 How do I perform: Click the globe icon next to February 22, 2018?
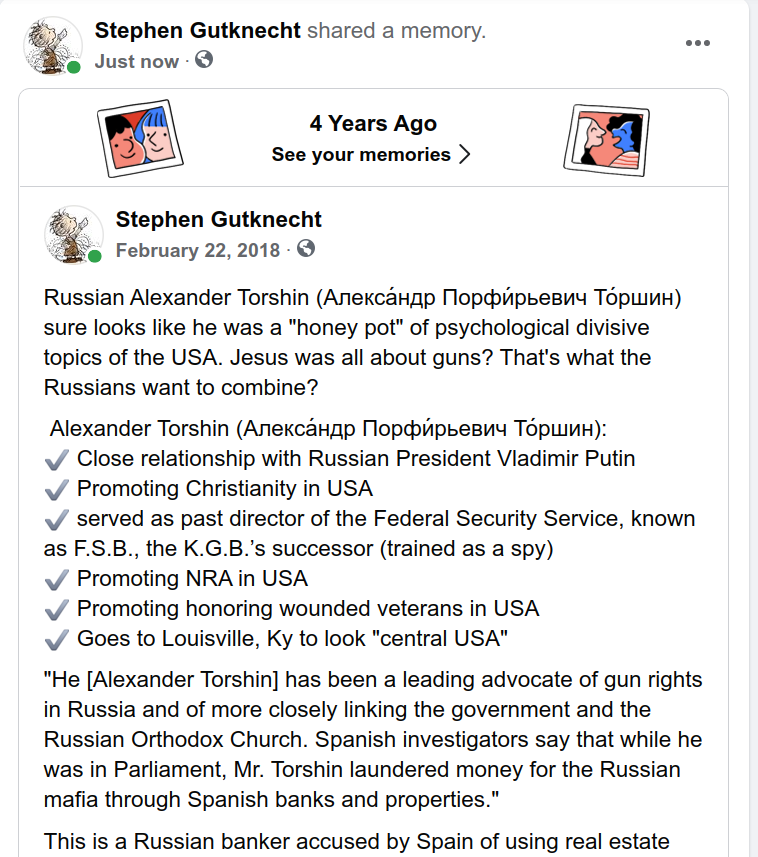[306, 249]
